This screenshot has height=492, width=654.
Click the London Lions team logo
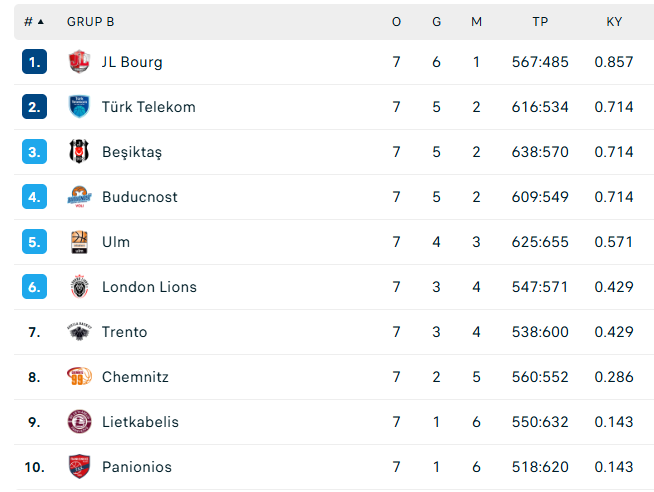(79, 287)
